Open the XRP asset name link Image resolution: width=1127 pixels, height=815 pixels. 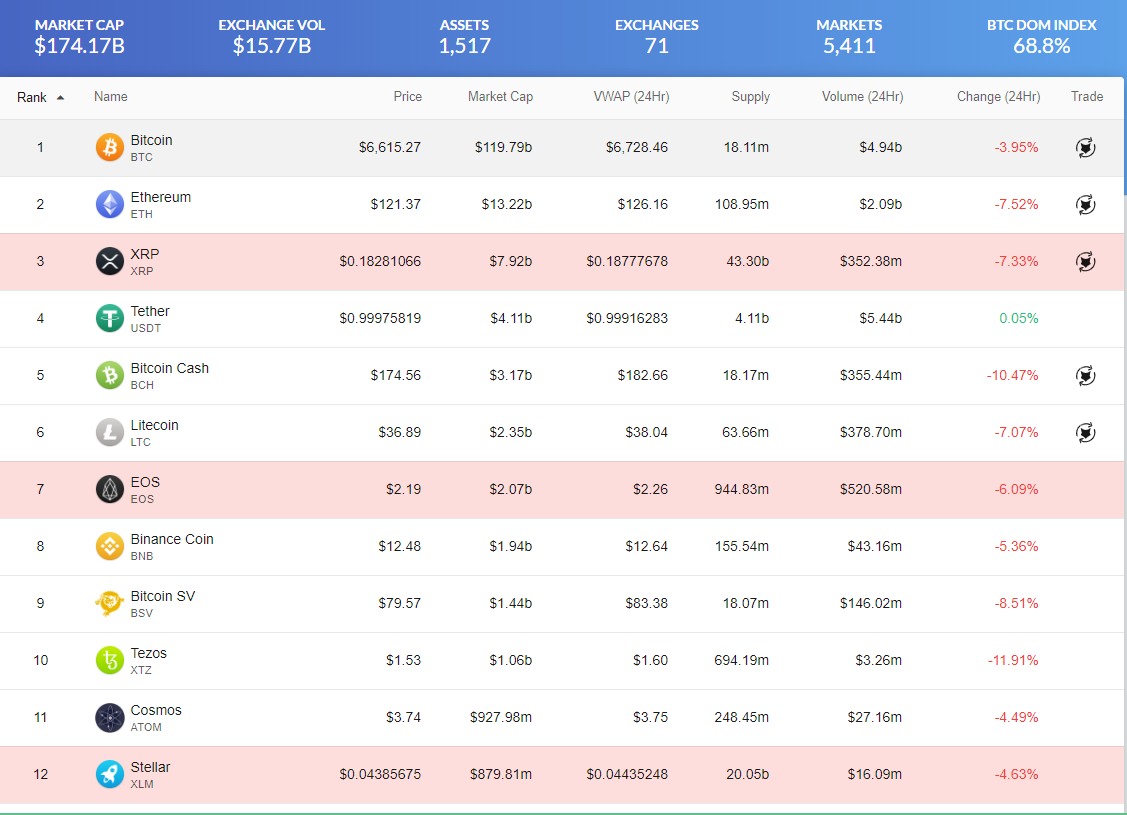click(x=144, y=254)
